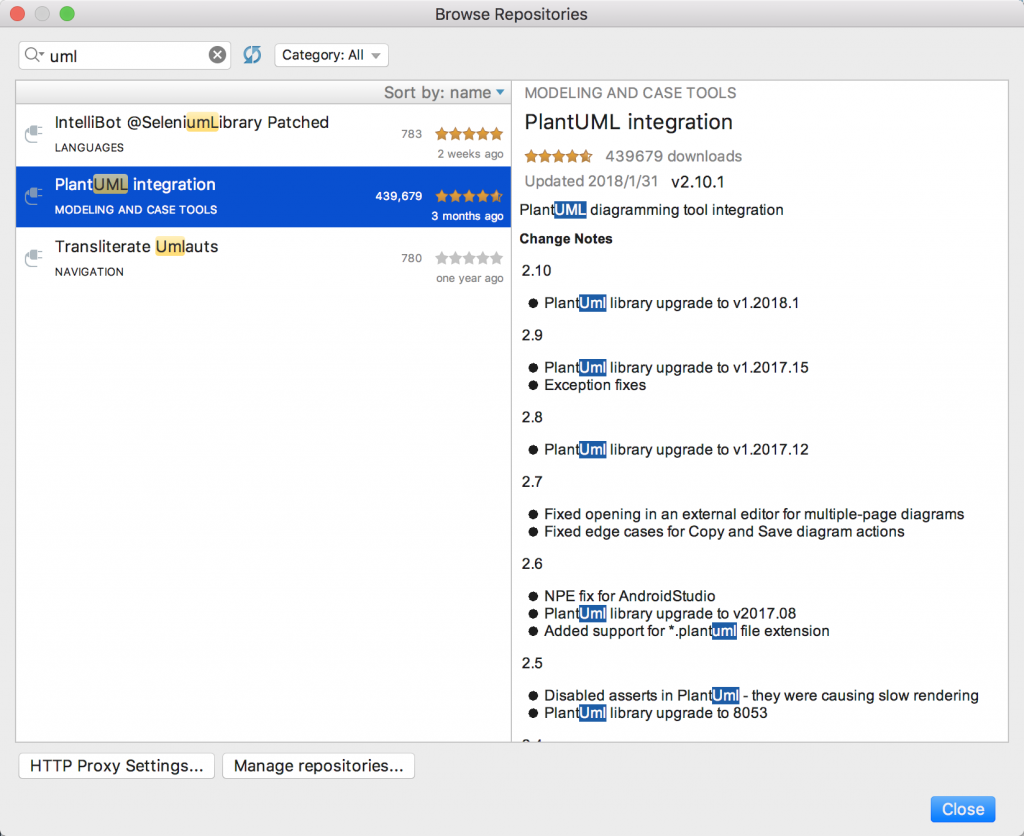Viewport: 1024px width, 836px height.
Task: Open HTTP Proxy Settings
Action: pos(117,765)
